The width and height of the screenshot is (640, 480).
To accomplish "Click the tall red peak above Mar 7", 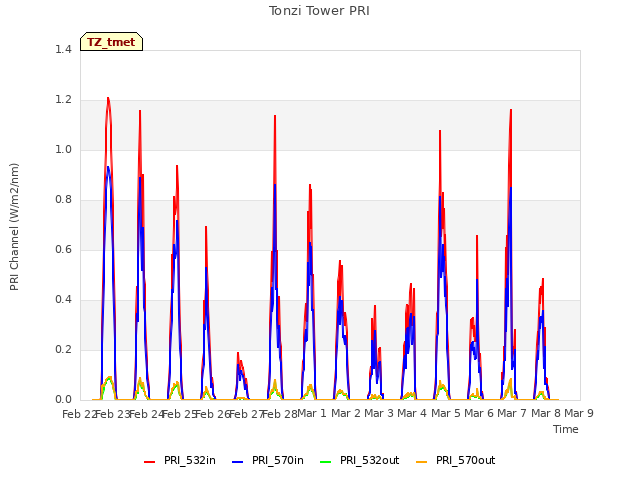I will click(511, 110).
